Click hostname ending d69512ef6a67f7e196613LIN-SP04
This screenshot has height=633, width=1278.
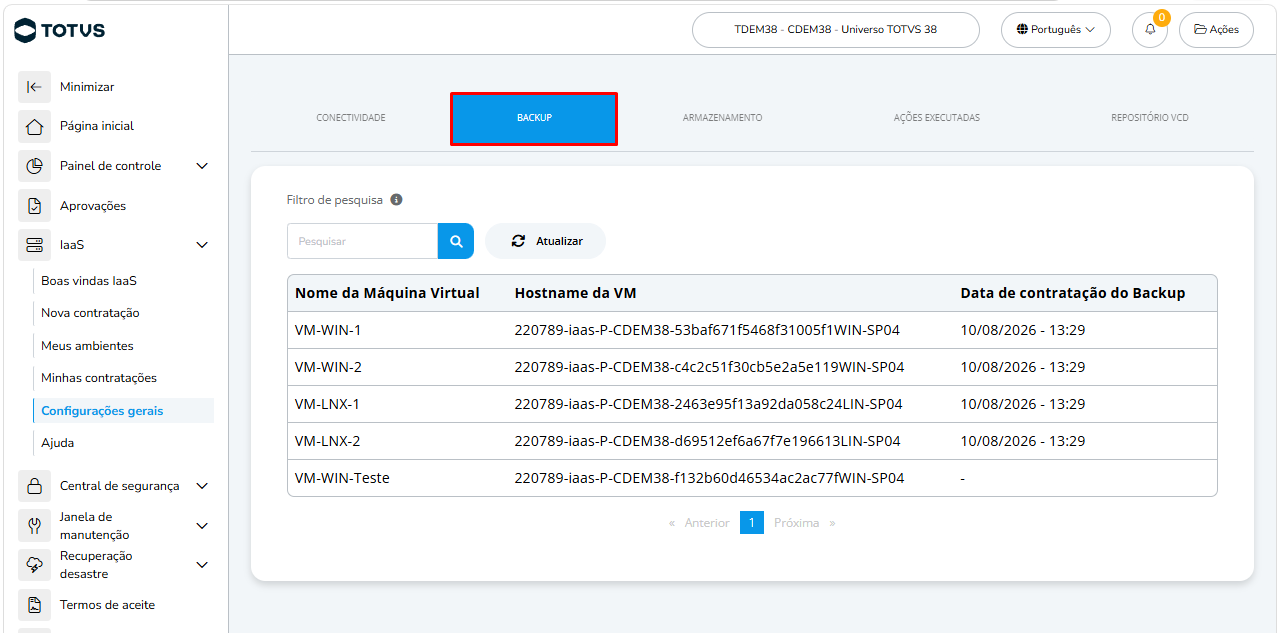coord(707,441)
